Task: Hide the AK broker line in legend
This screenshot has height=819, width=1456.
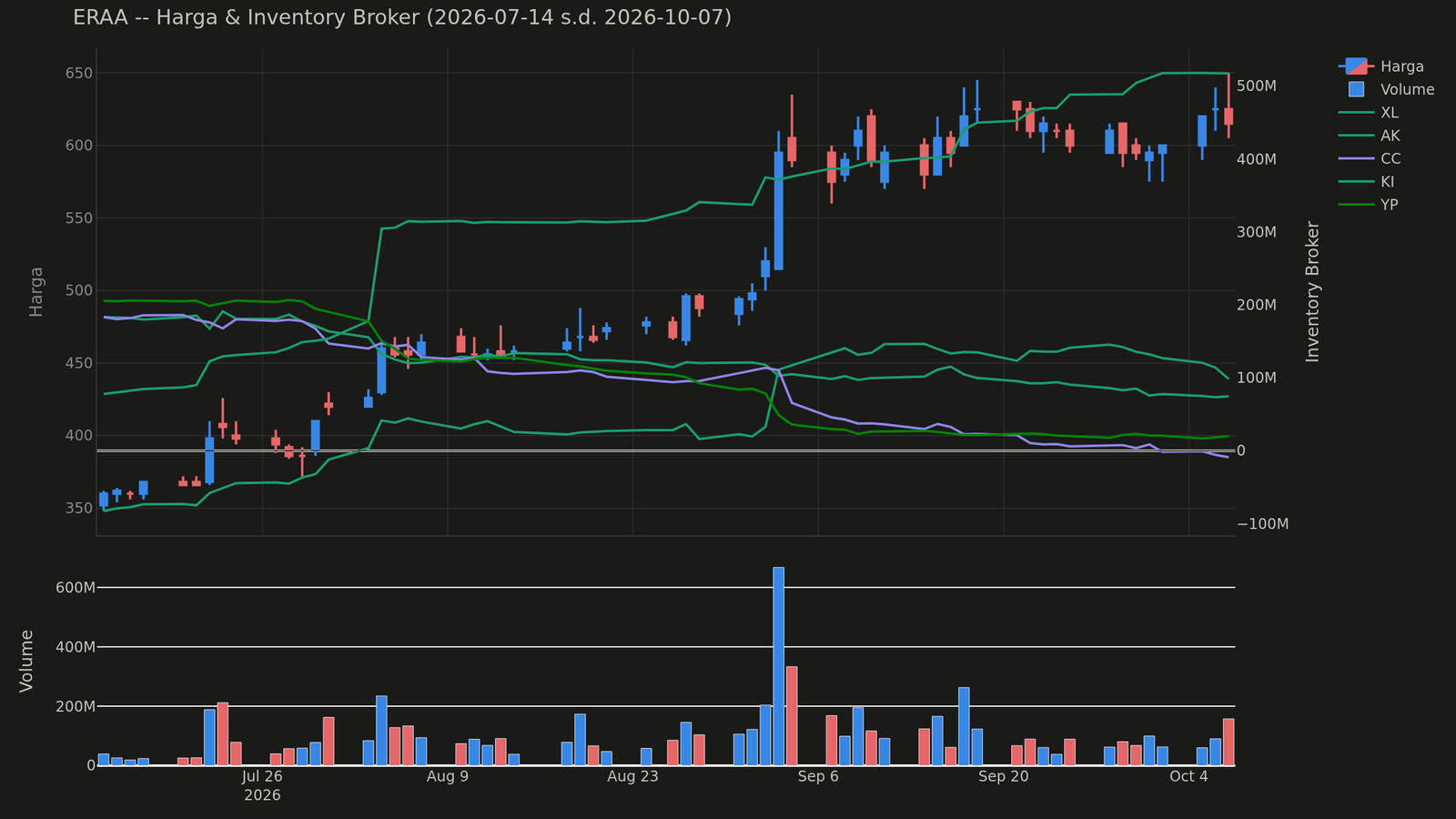Action: [1369, 136]
